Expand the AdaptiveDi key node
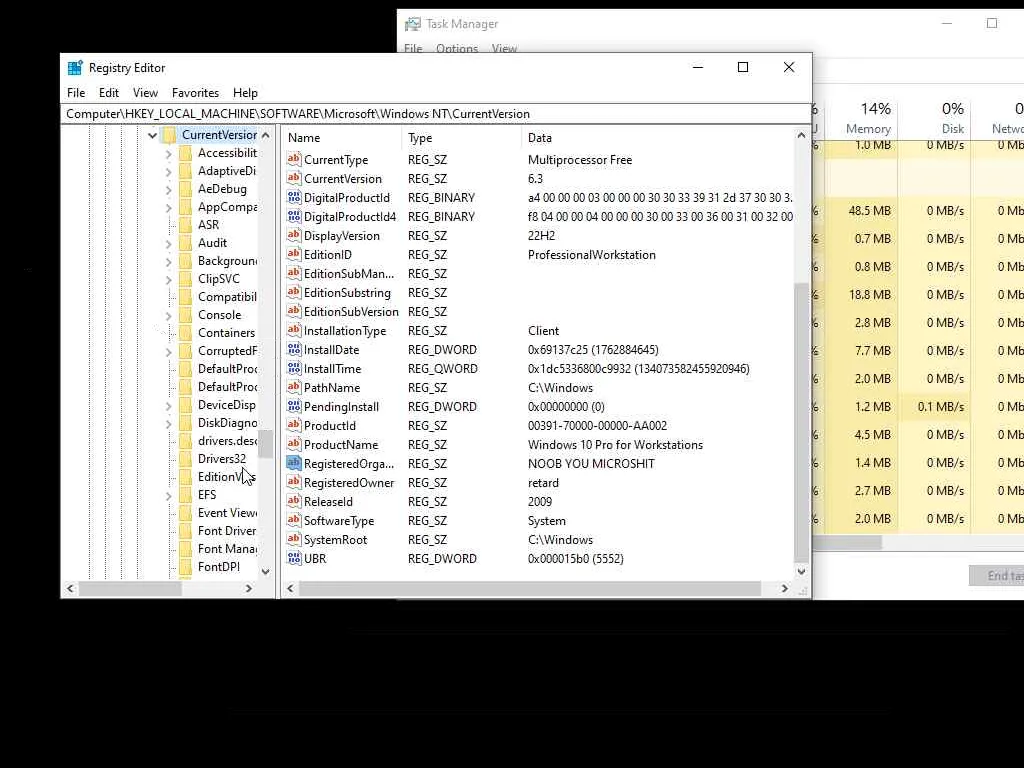 [x=168, y=172]
